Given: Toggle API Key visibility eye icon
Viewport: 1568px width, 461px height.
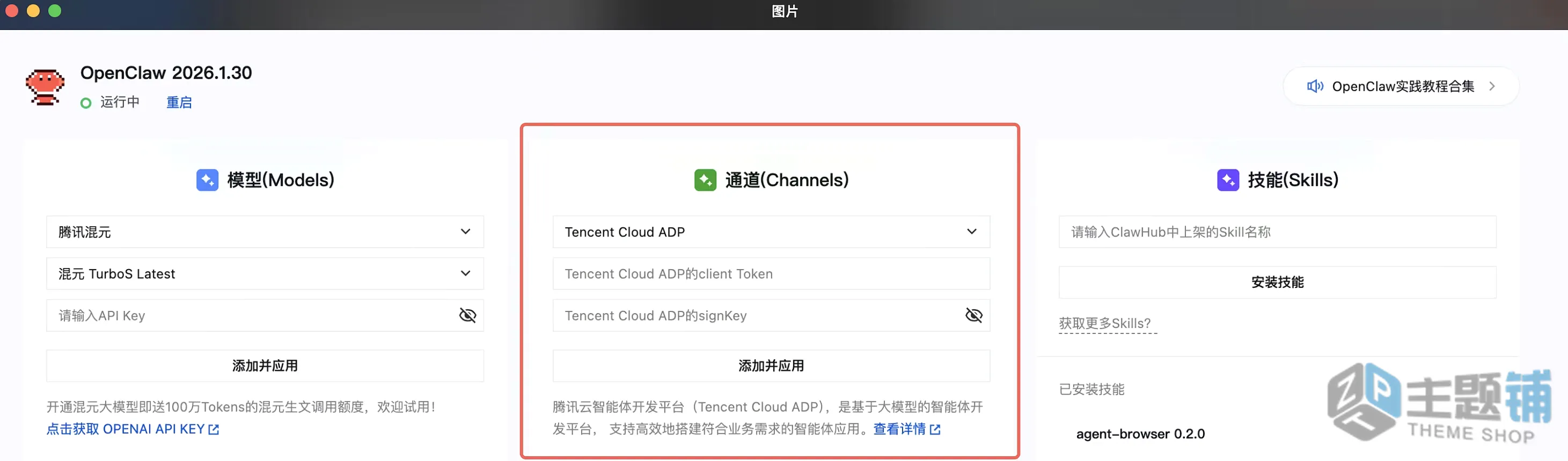Looking at the screenshot, I should coord(467,315).
